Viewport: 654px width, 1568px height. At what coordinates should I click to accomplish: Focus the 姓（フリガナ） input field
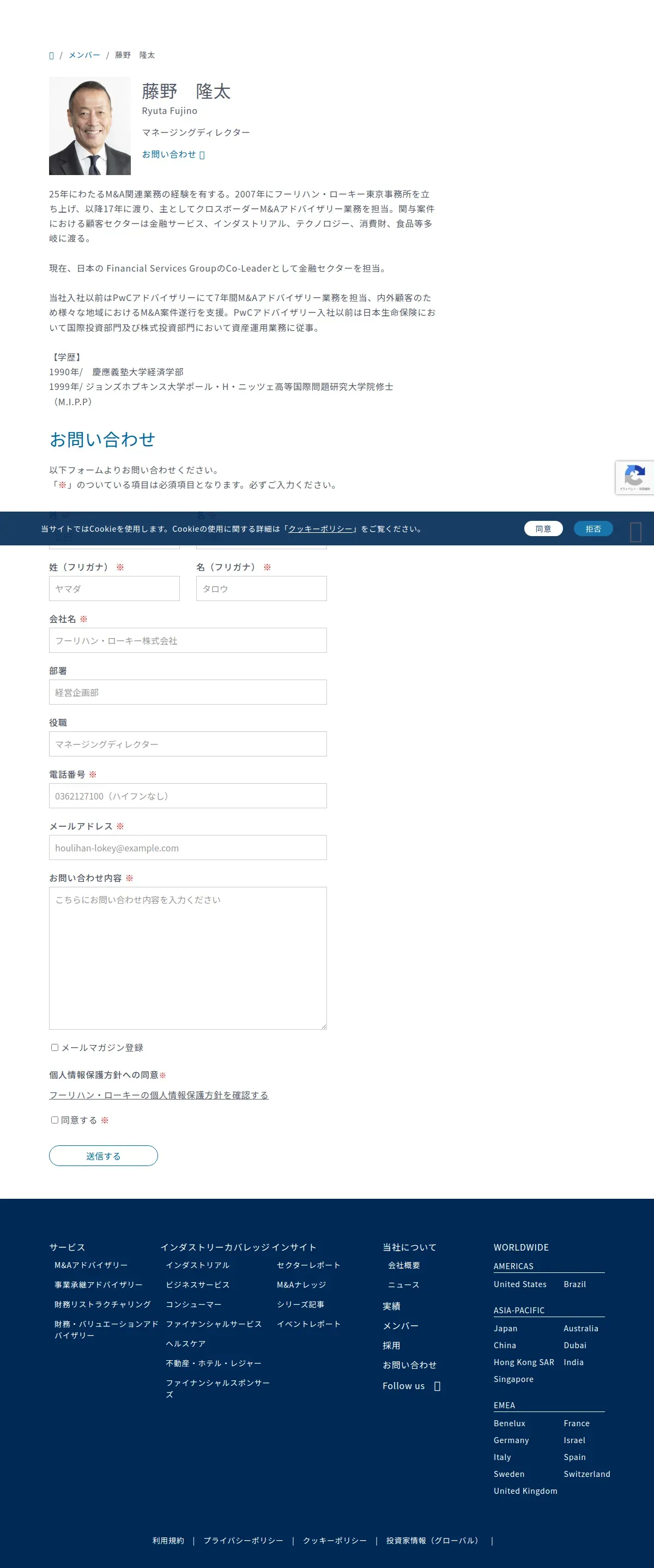pyautogui.click(x=114, y=588)
